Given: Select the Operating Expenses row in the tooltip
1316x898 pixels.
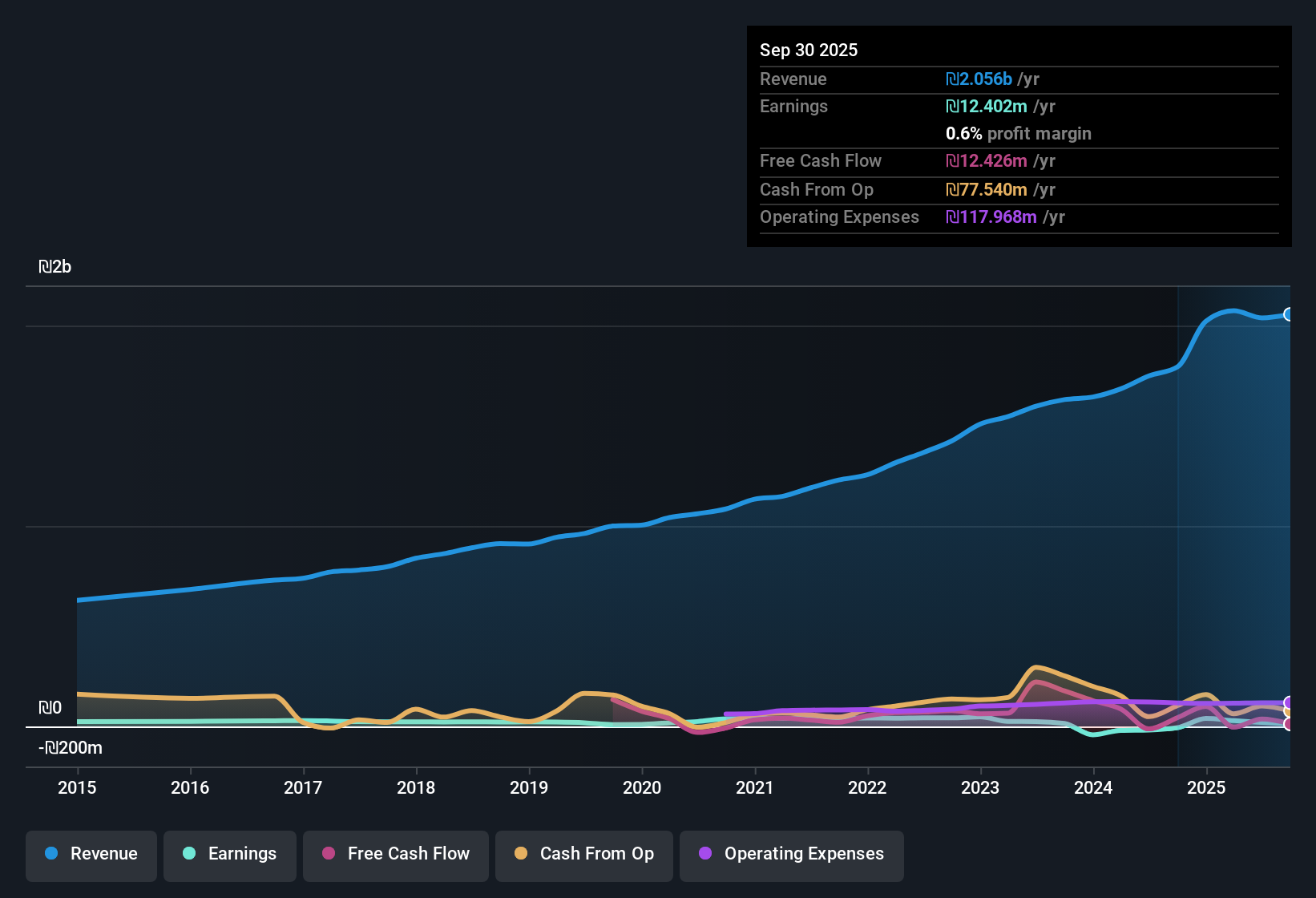Looking at the screenshot, I should pos(1018,216).
